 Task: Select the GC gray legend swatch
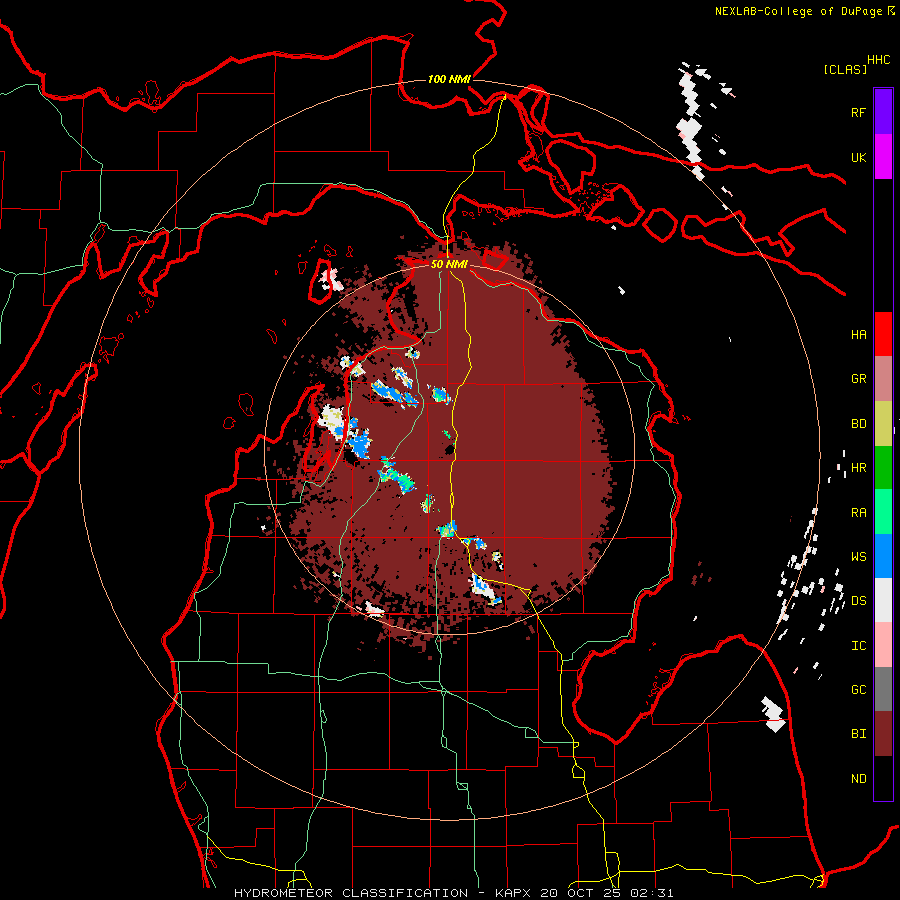[883, 689]
